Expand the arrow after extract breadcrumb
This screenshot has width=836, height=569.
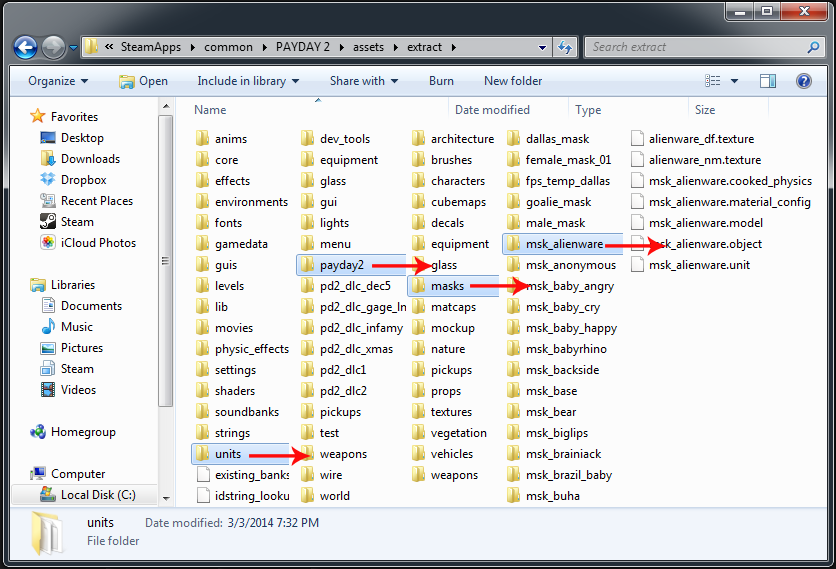[454, 47]
